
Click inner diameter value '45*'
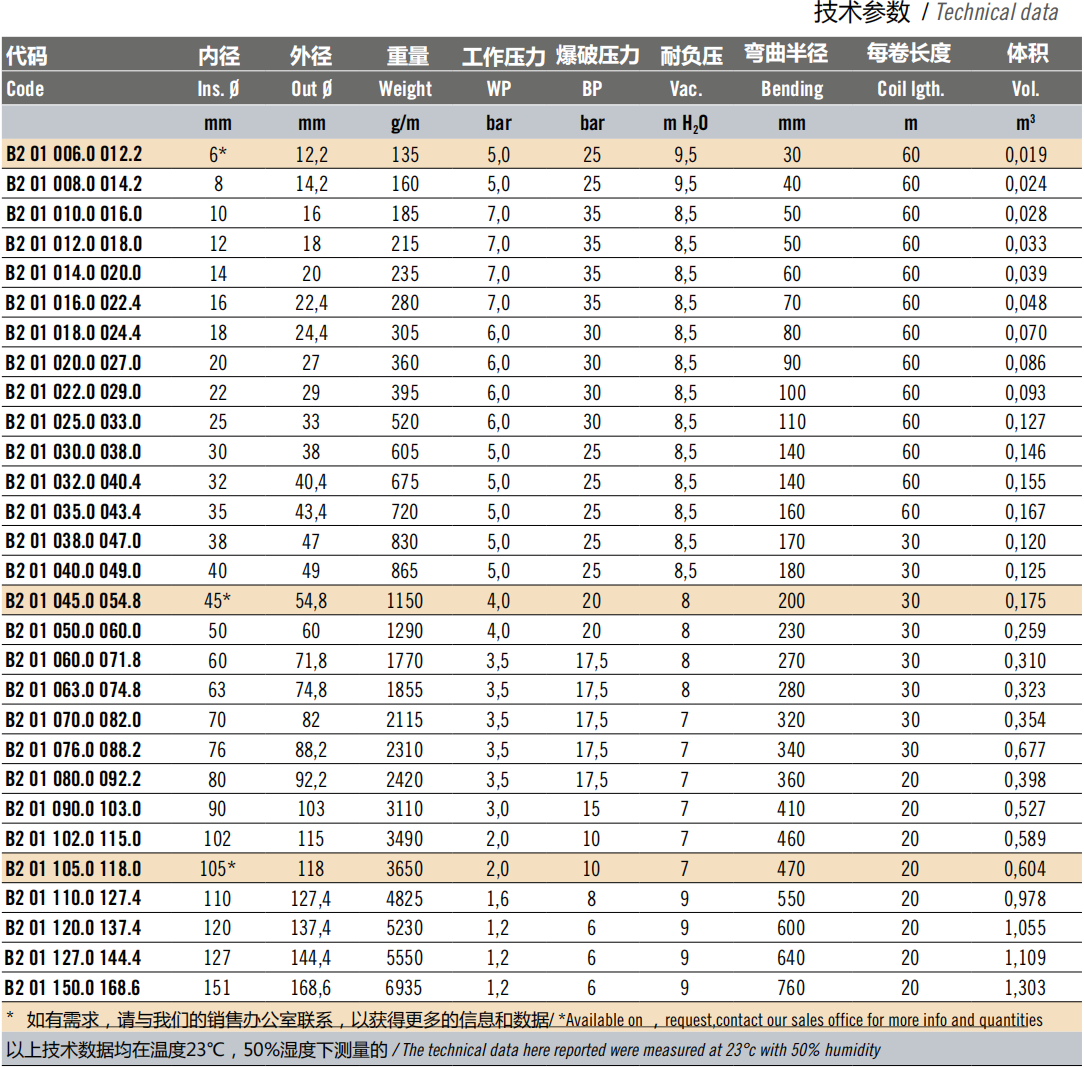point(218,601)
